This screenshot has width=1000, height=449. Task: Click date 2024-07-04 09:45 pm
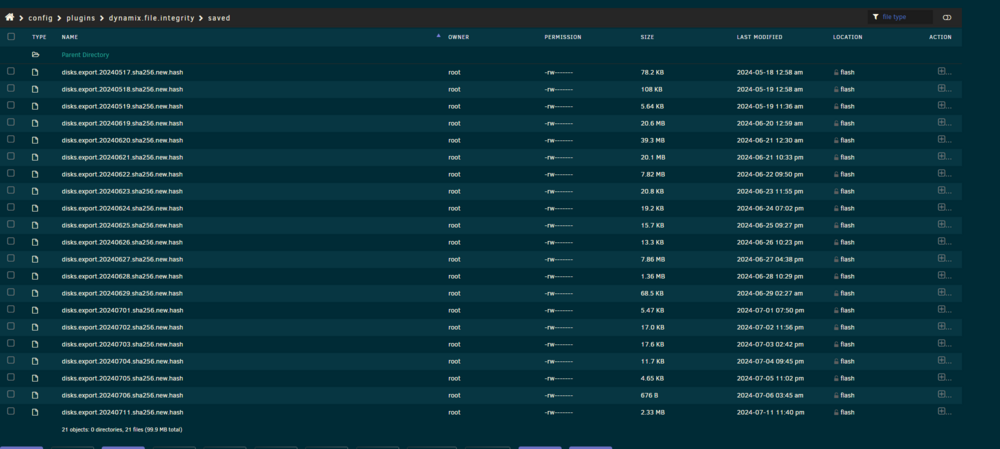coord(770,362)
